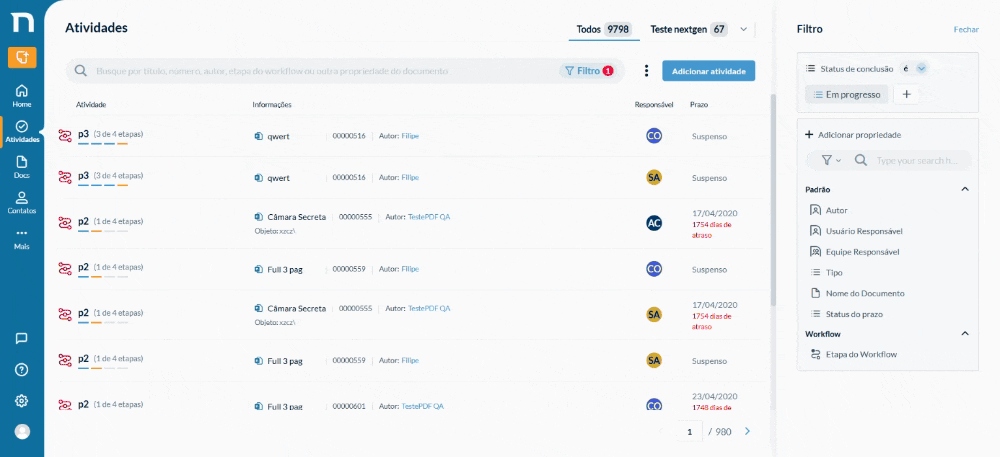Open the Mais menu in sidebar
Viewport: 1000px width, 457px height.
22,238
